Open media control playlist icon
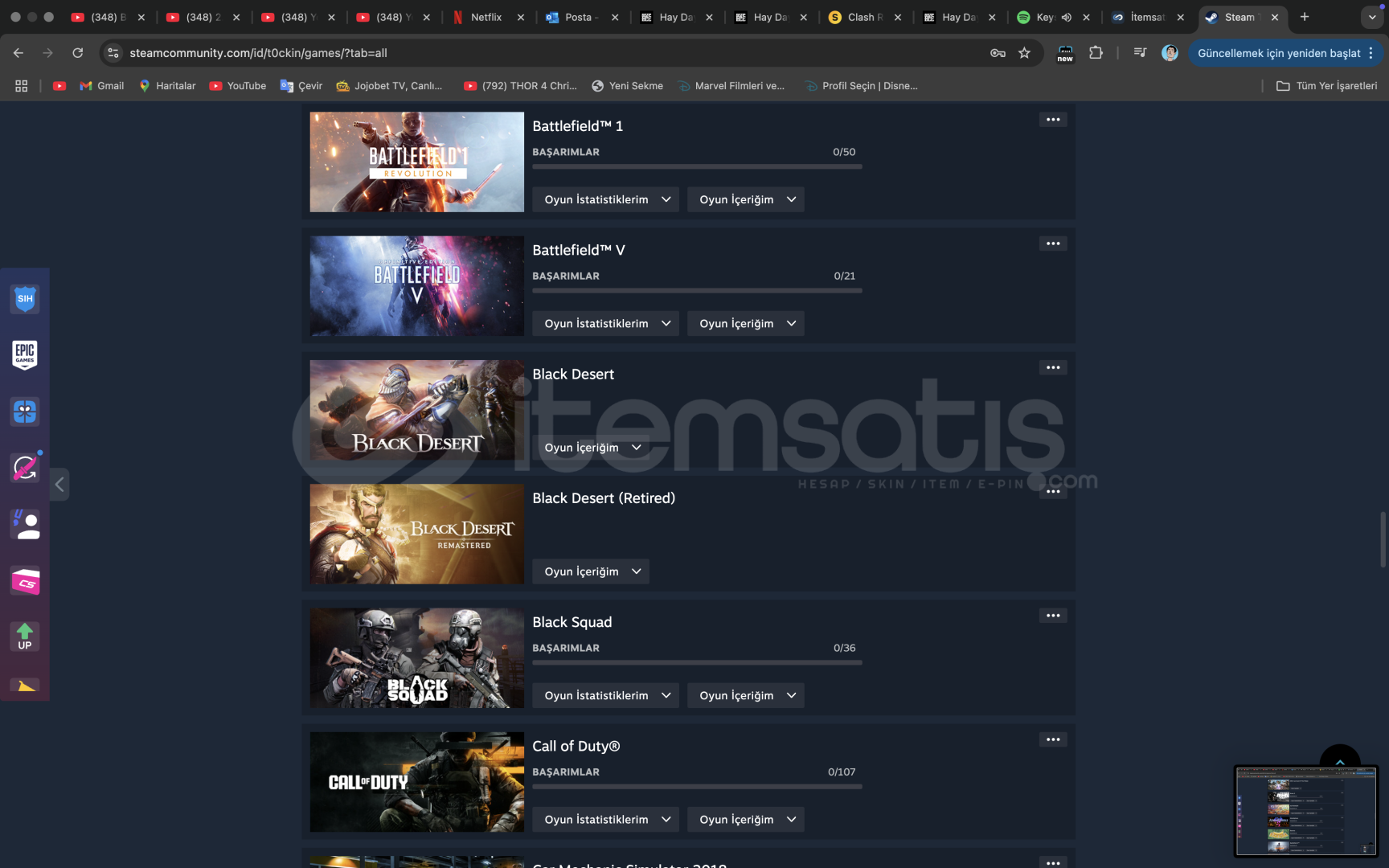The width and height of the screenshot is (1389, 868). (1140, 53)
